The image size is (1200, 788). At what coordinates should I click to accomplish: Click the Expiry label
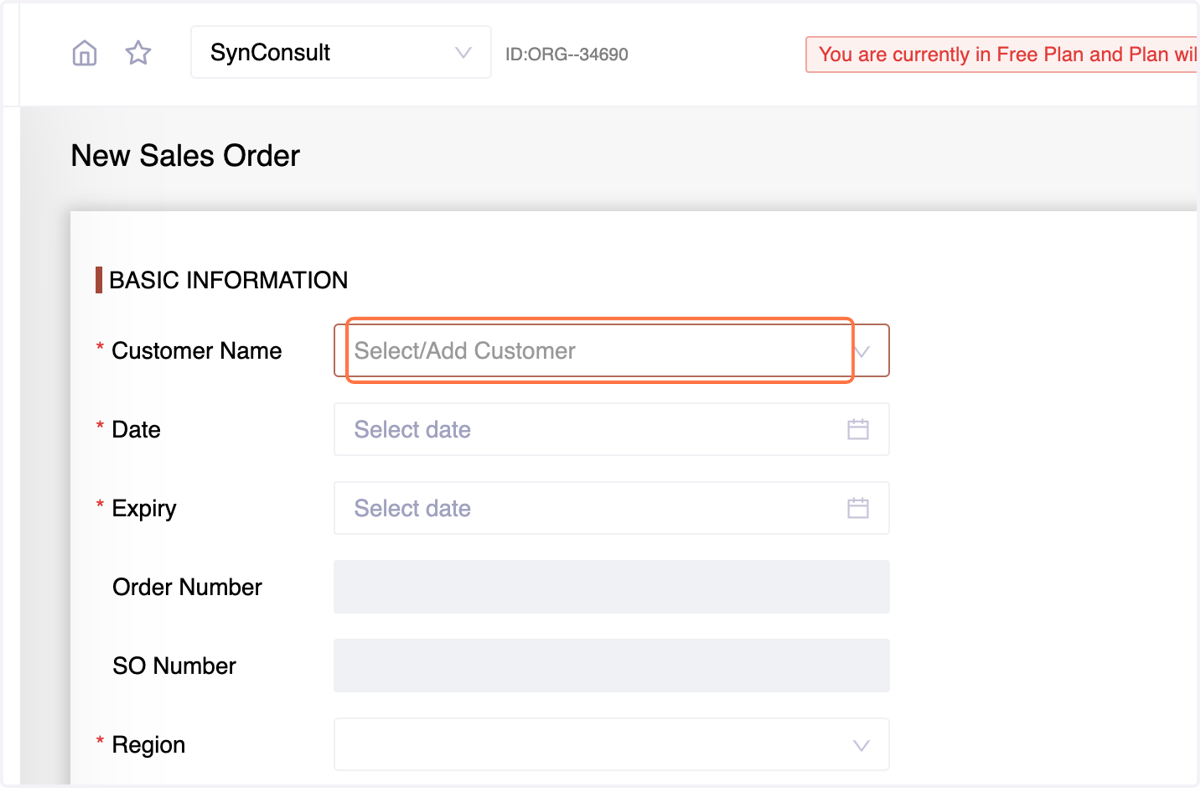click(x=144, y=508)
